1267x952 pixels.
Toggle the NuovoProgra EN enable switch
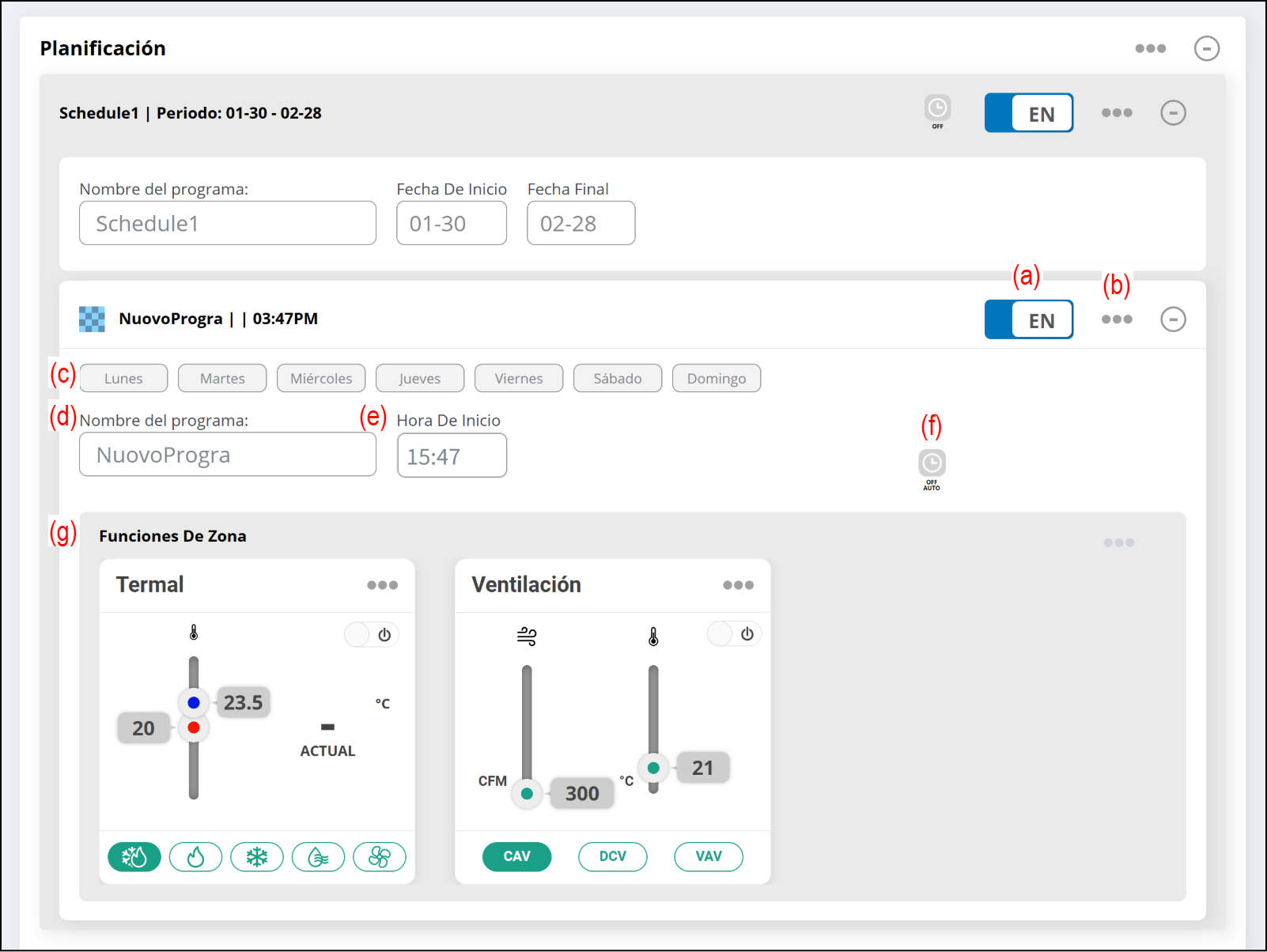coord(1028,319)
